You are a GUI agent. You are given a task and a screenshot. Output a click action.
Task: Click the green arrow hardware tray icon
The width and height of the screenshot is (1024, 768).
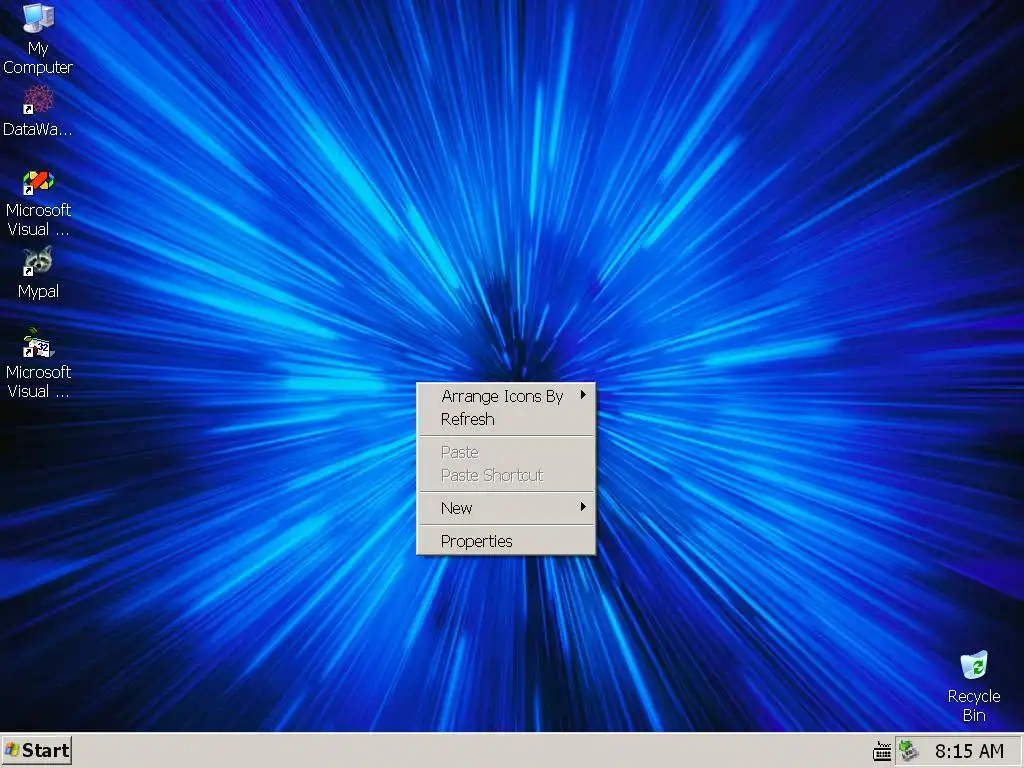[x=909, y=752]
